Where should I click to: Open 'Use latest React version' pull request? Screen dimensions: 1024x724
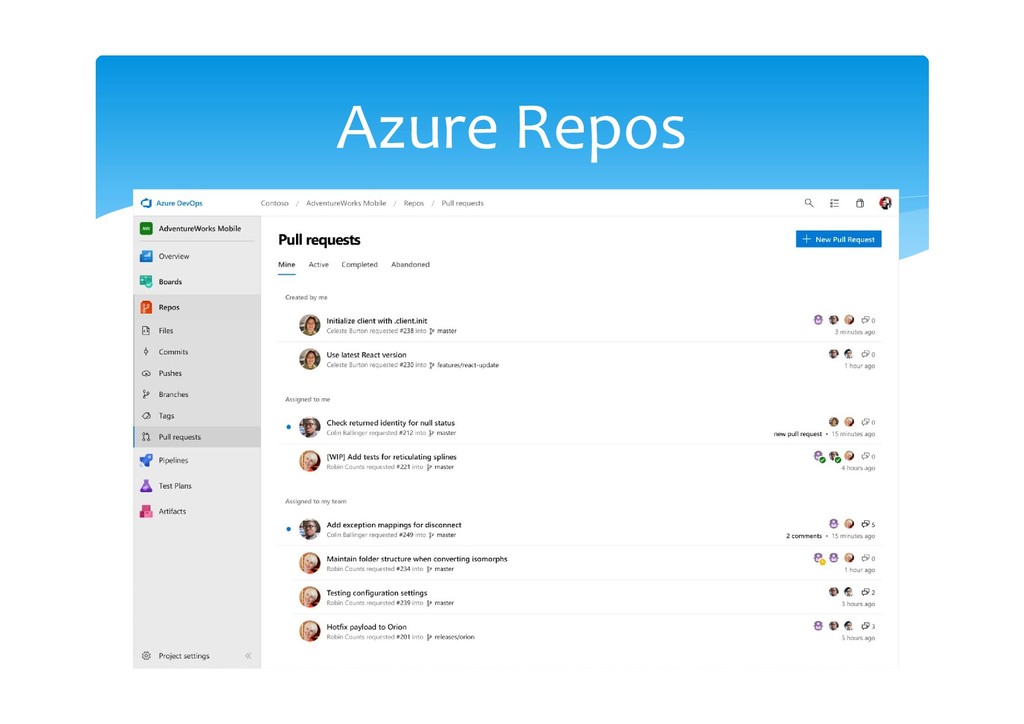tap(366, 354)
